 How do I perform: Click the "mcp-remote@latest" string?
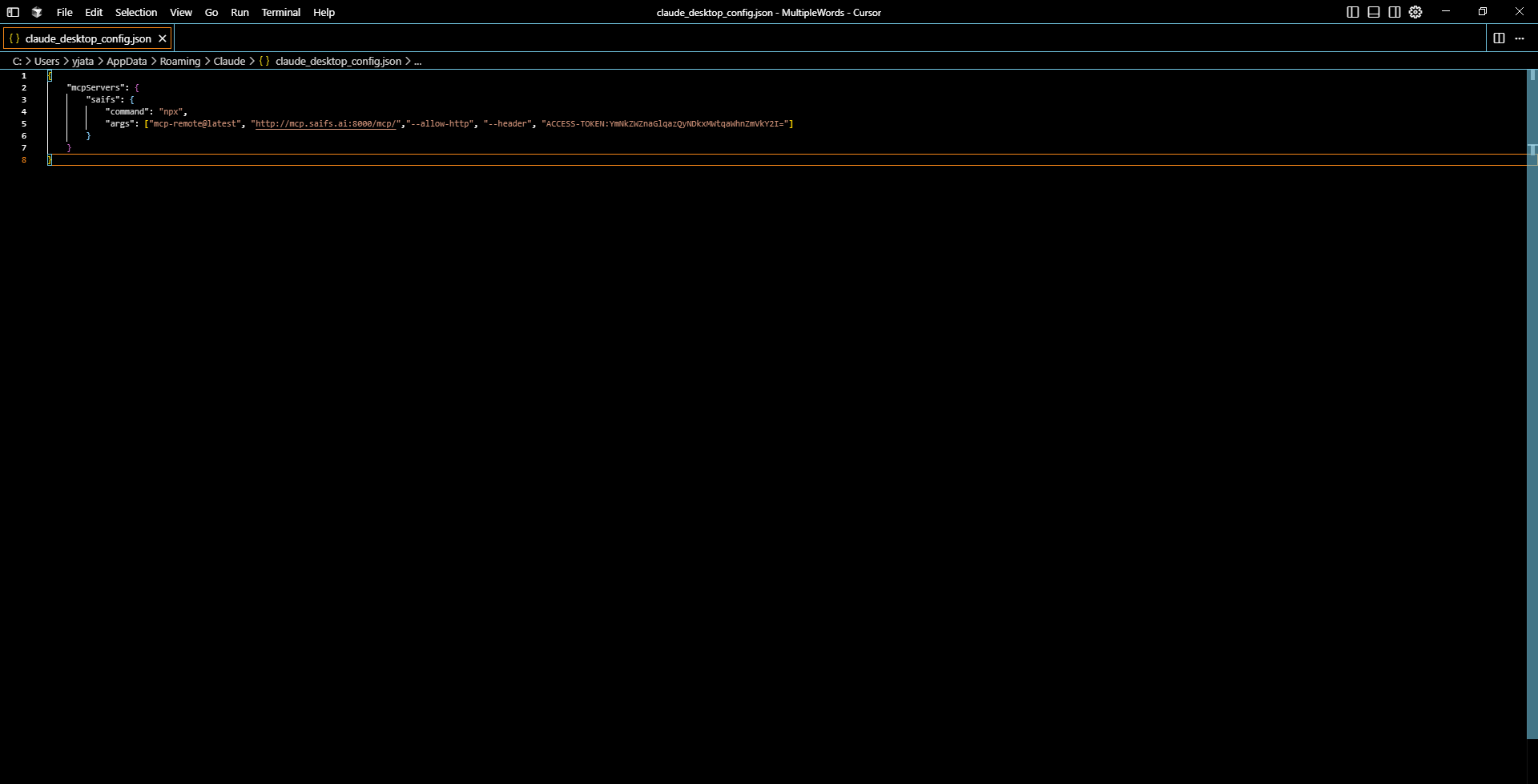tap(195, 124)
